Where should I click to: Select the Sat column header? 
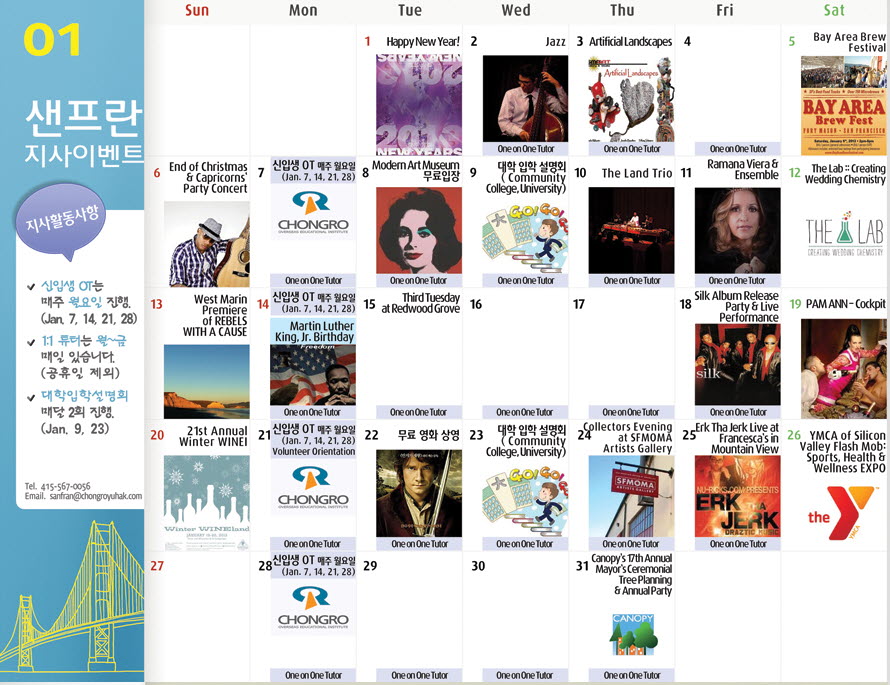834,10
